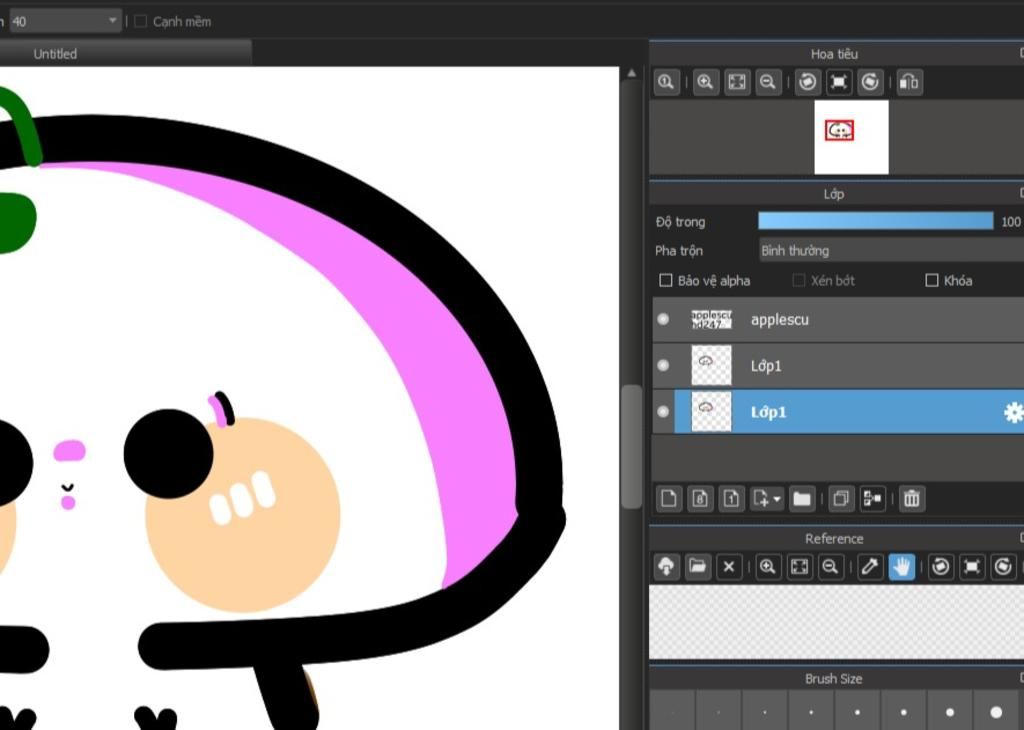The height and width of the screenshot is (730, 1024).
Task: Toggle the Xén bớt clipping checkbox
Action: (x=798, y=281)
